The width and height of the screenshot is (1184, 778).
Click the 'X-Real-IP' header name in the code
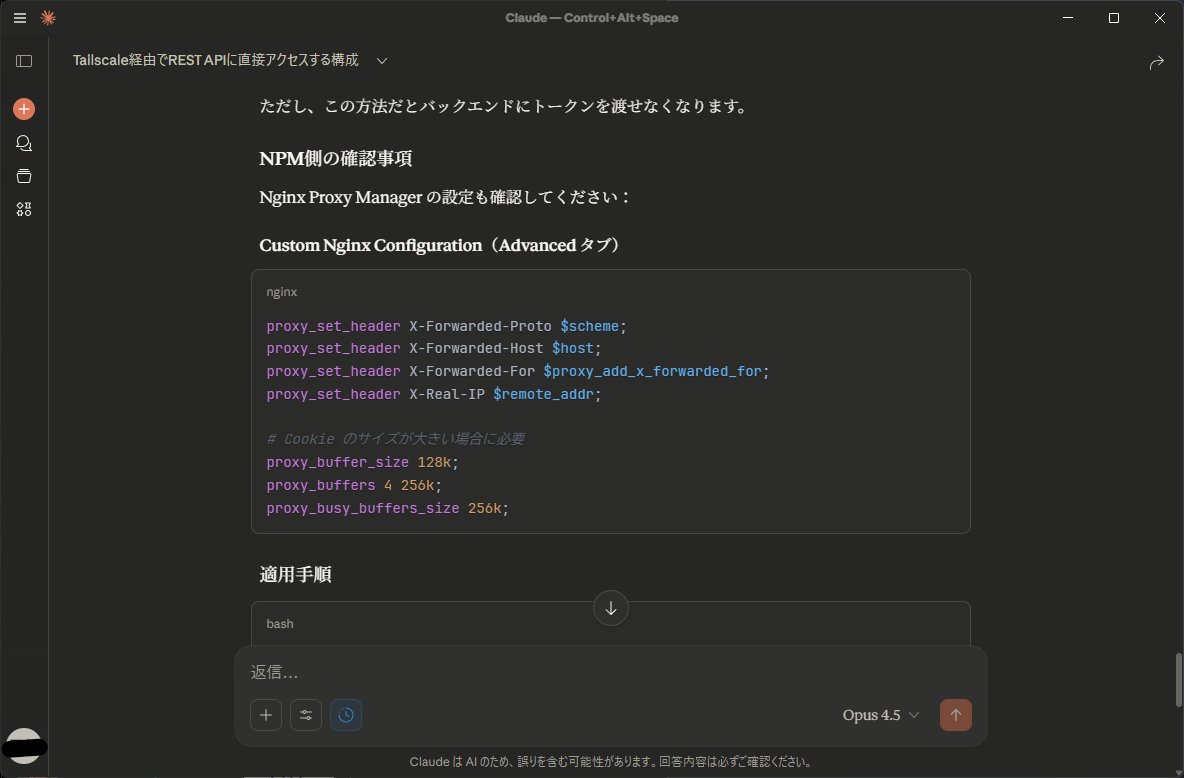click(x=447, y=394)
